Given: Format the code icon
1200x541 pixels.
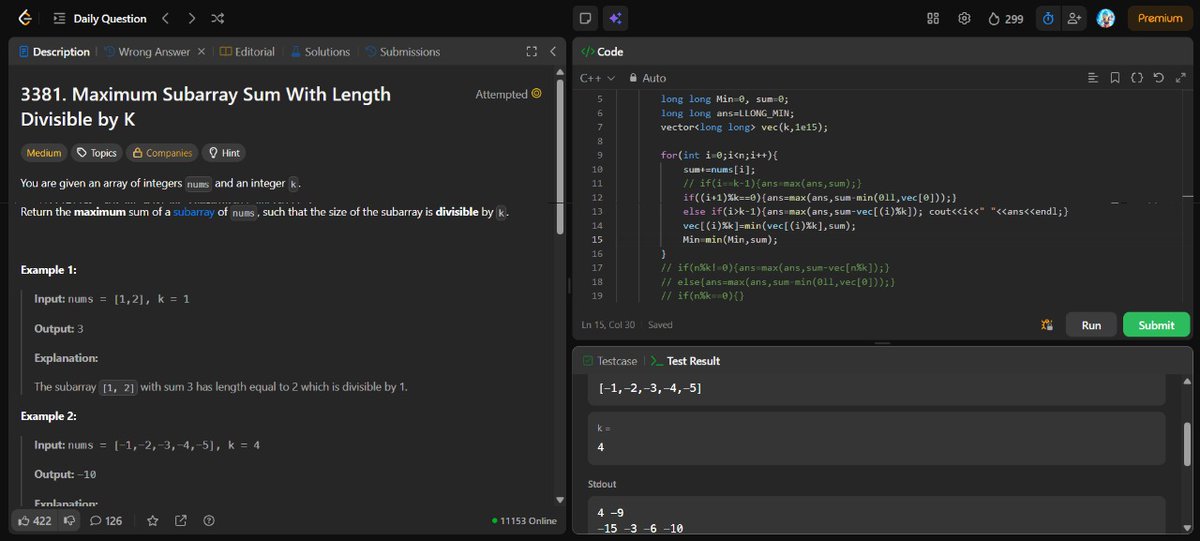Looking at the screenshot, I should 1092,78.
